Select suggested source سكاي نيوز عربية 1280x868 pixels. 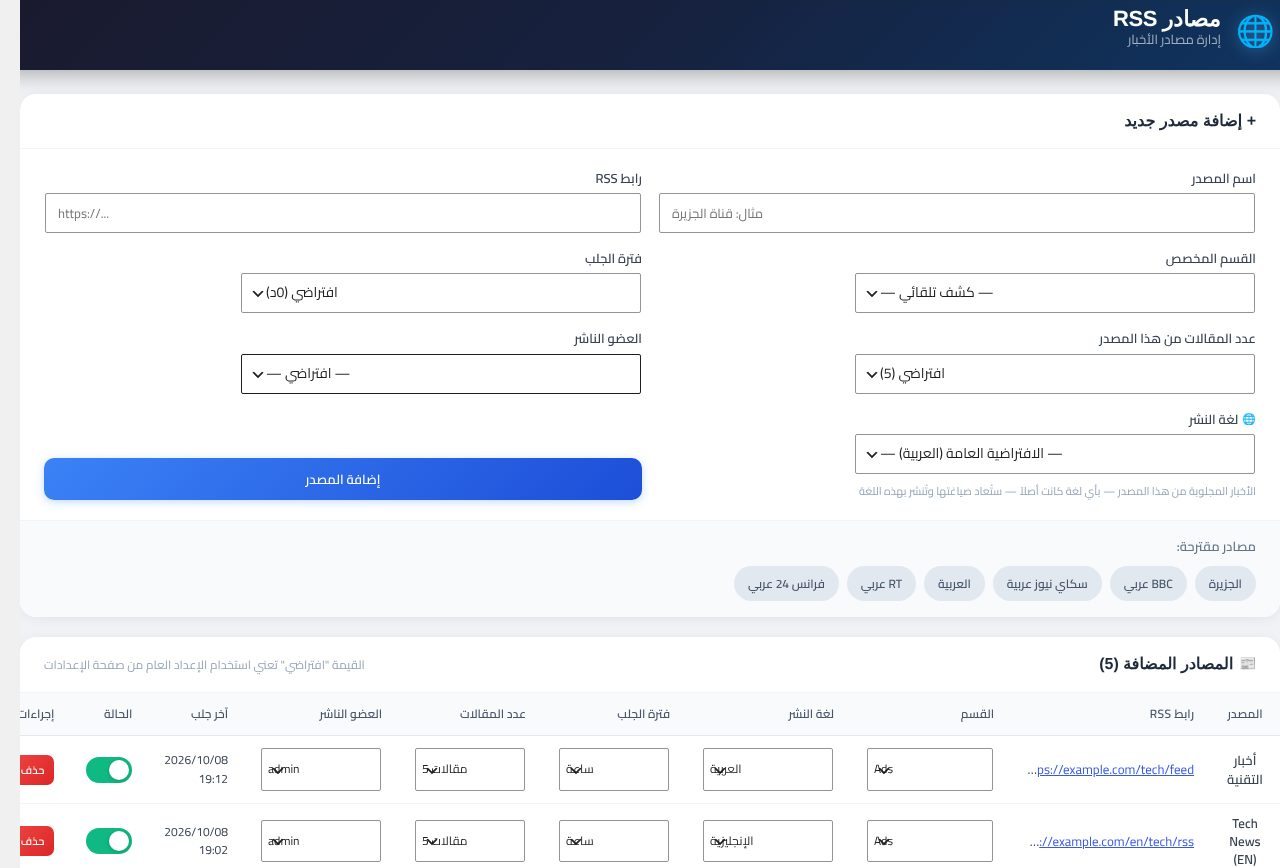click(1047, 584)
